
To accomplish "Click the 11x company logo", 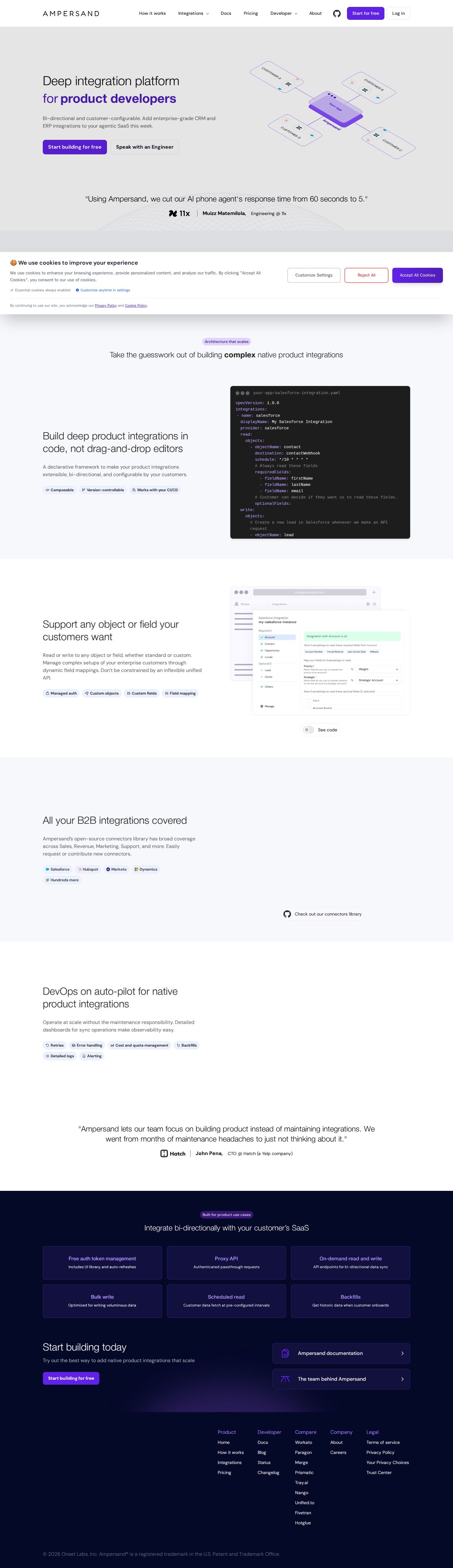I will click(179, 214).
